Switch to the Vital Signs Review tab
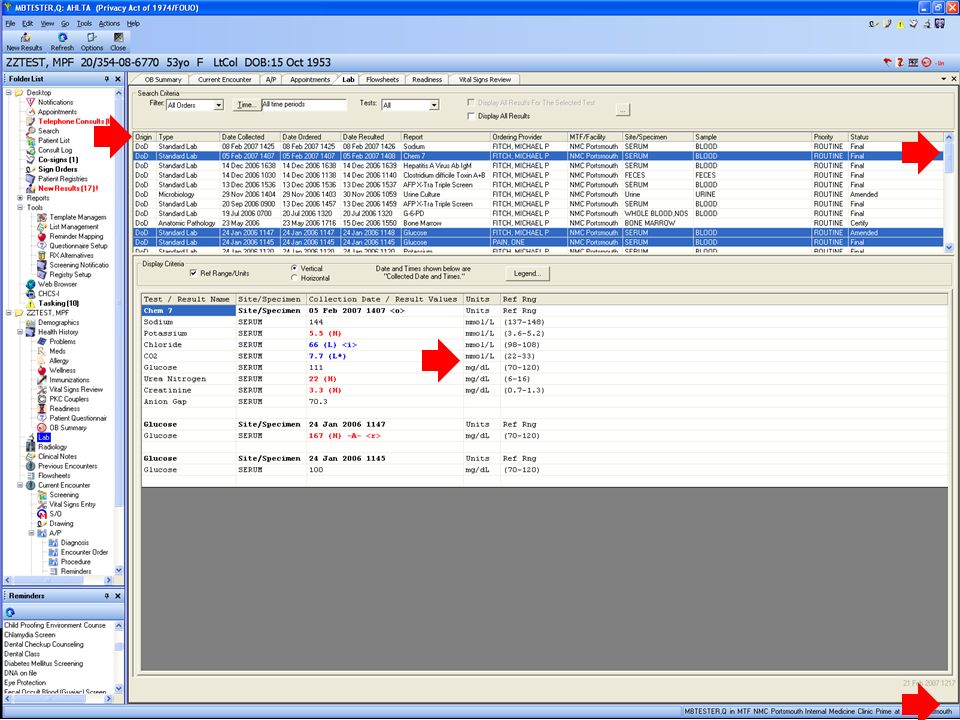Screen dimensions: 960x720 click(485, 80)
